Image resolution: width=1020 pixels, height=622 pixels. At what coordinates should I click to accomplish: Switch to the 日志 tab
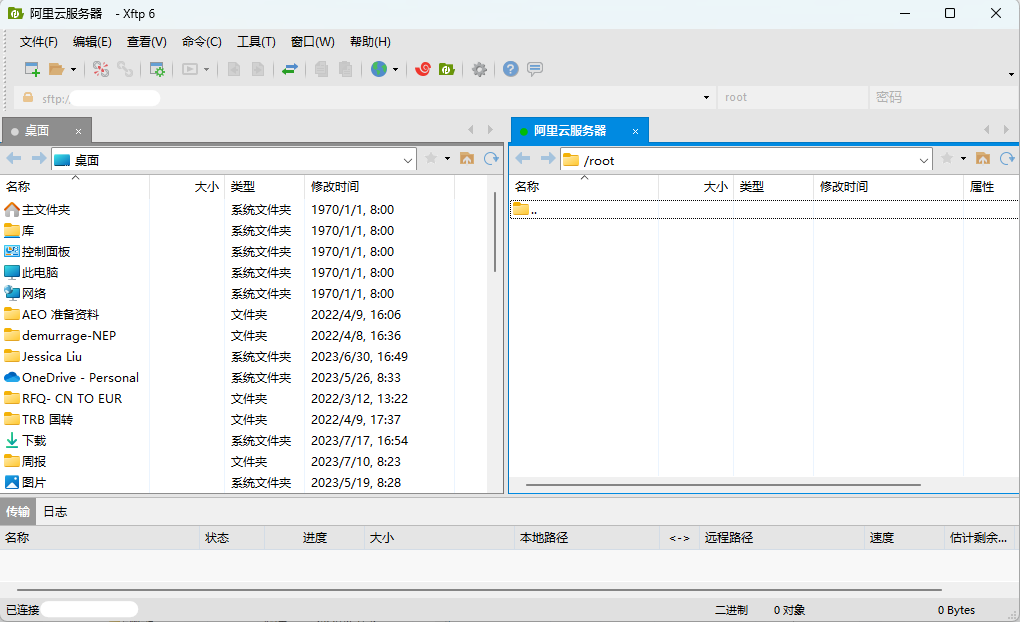pyautogui.click(x=55, y=512)
